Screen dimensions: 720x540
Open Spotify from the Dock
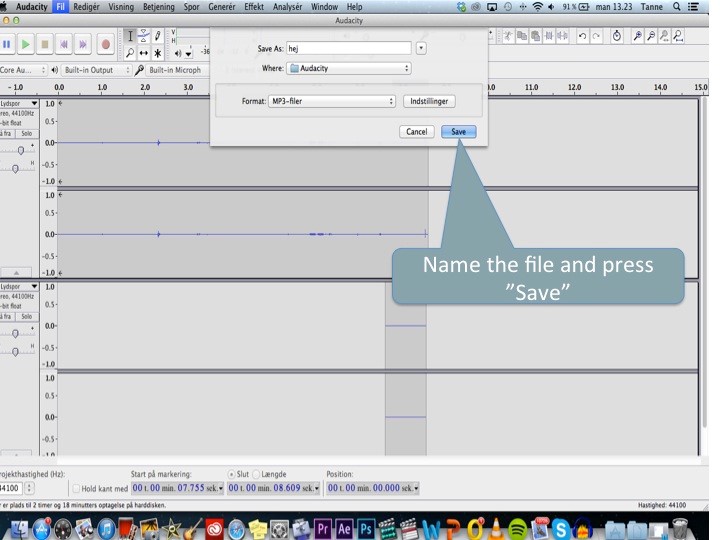click(x=518, y=529)
